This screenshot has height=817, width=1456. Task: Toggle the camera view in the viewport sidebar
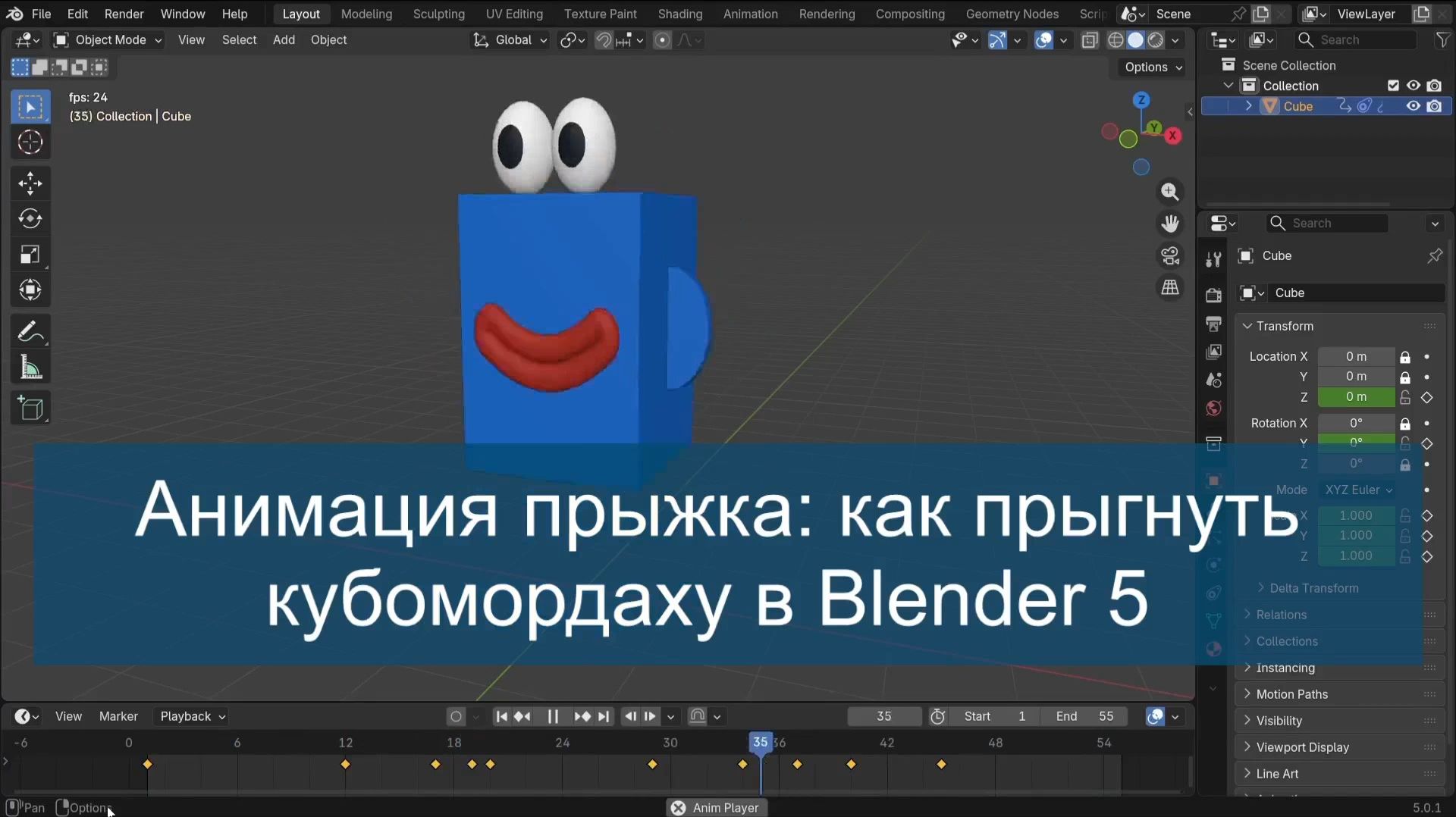tap(1170, 256)
